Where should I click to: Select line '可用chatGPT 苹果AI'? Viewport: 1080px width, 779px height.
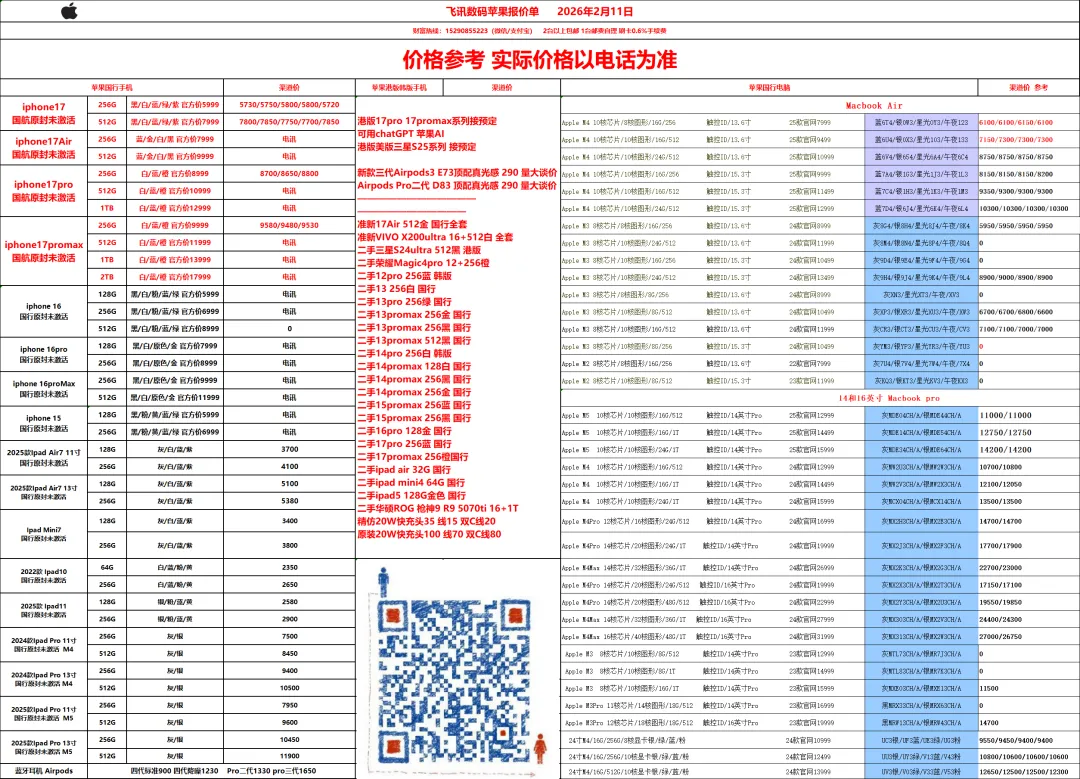(x=401, y=134)
